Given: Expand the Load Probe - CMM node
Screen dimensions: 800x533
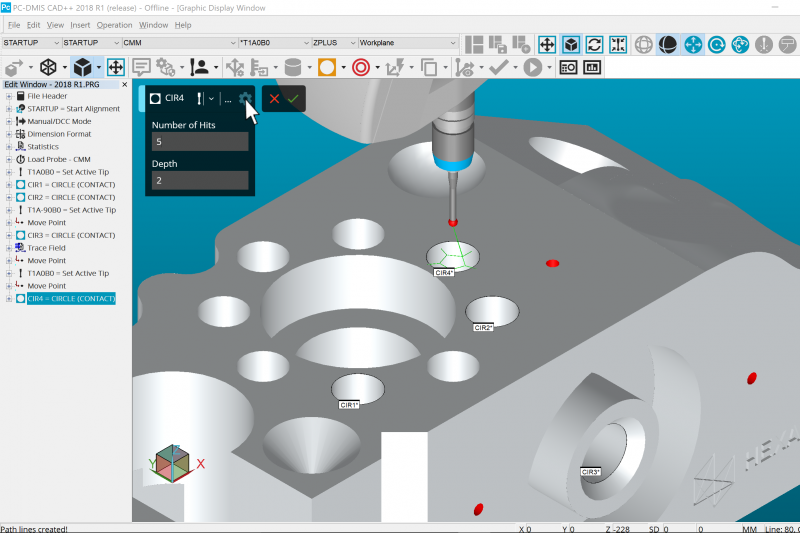Looking at the screenshot, I should pyautogui.click(x=9, y=159).
